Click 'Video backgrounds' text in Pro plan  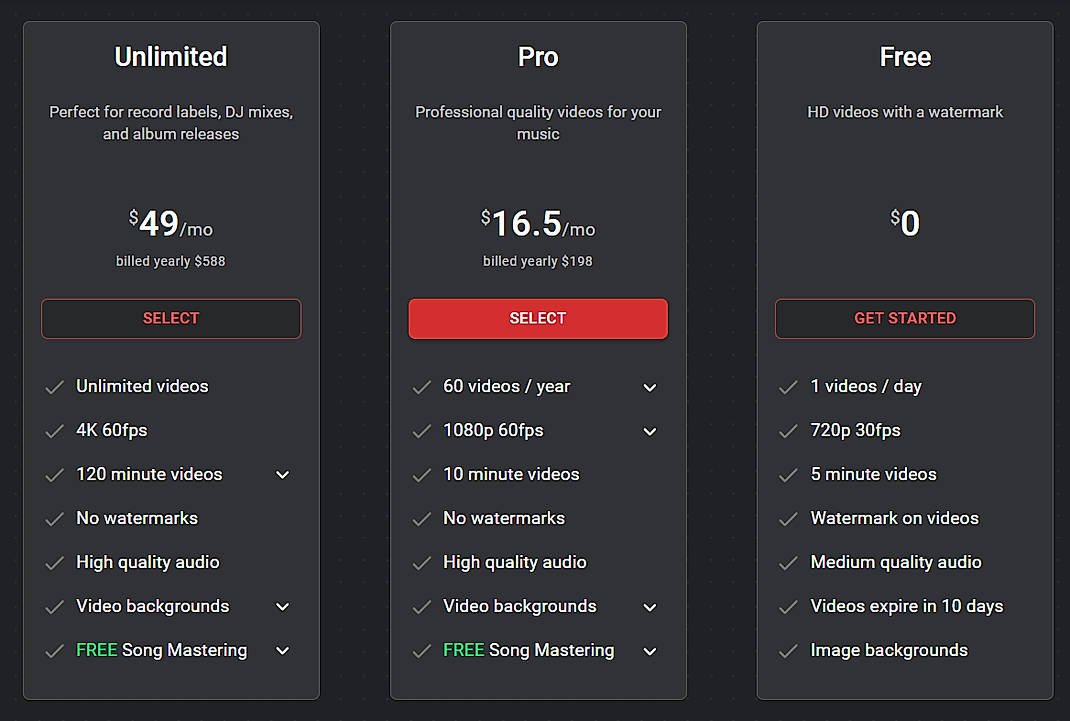coord(520,606)
